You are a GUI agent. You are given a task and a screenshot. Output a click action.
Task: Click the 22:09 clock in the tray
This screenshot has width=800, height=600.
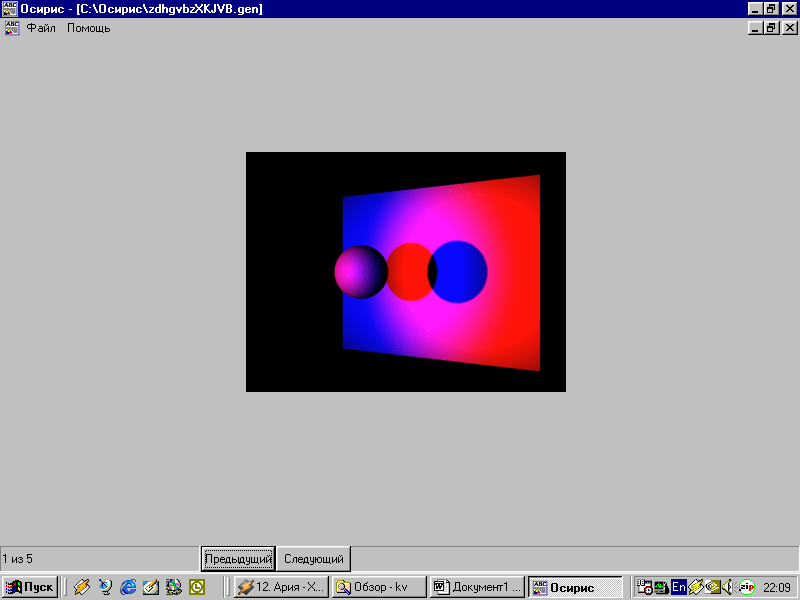[x=777, y=587]
